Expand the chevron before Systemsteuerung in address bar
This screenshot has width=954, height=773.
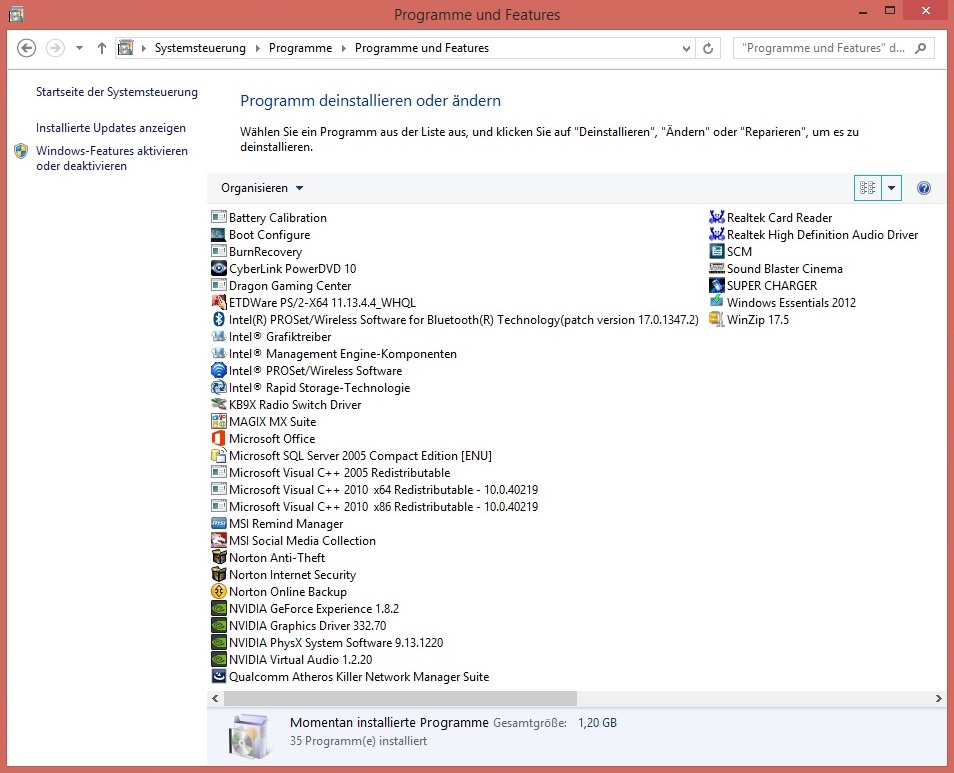[x=144, y=48]
